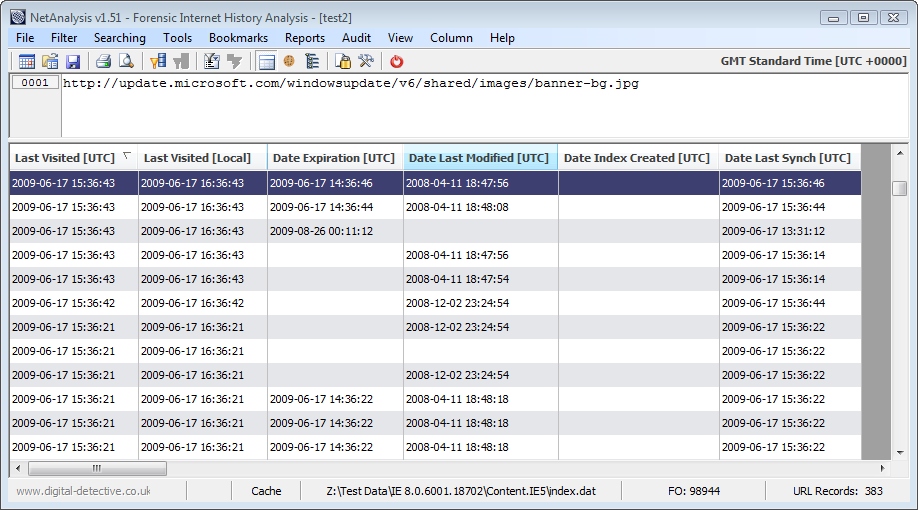
Task: Select expiration cell 2009-06-17 14:36:46
Action: [335, 183]
